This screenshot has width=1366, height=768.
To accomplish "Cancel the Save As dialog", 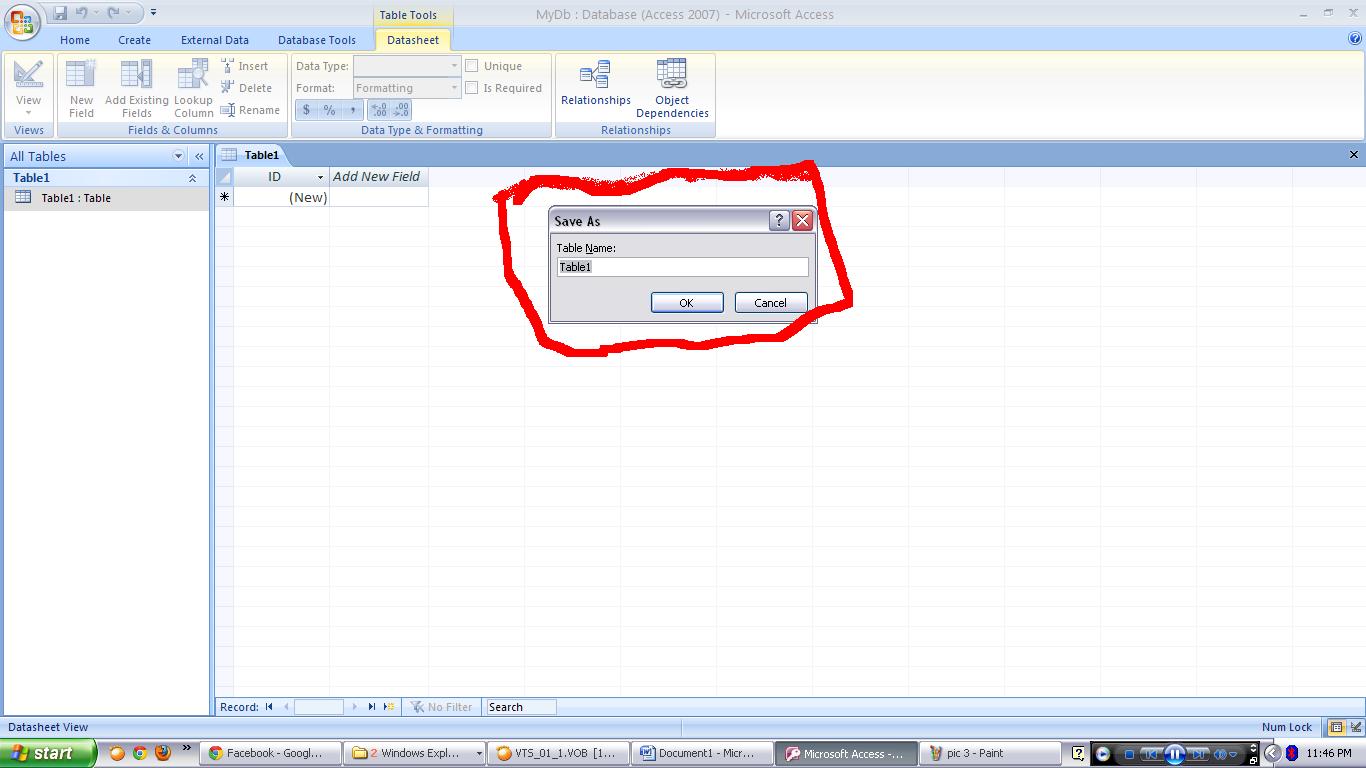I will tap(770, 302).
